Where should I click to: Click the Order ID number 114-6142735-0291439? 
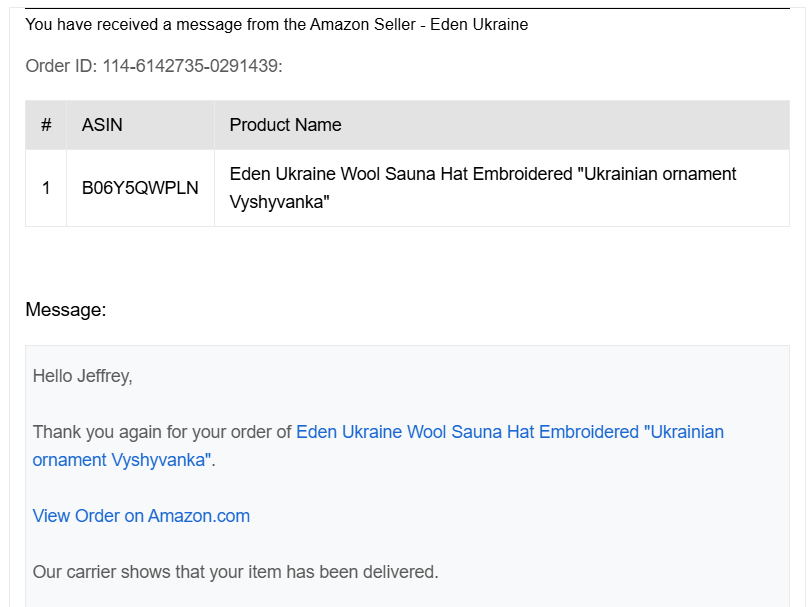coord(192,66)
